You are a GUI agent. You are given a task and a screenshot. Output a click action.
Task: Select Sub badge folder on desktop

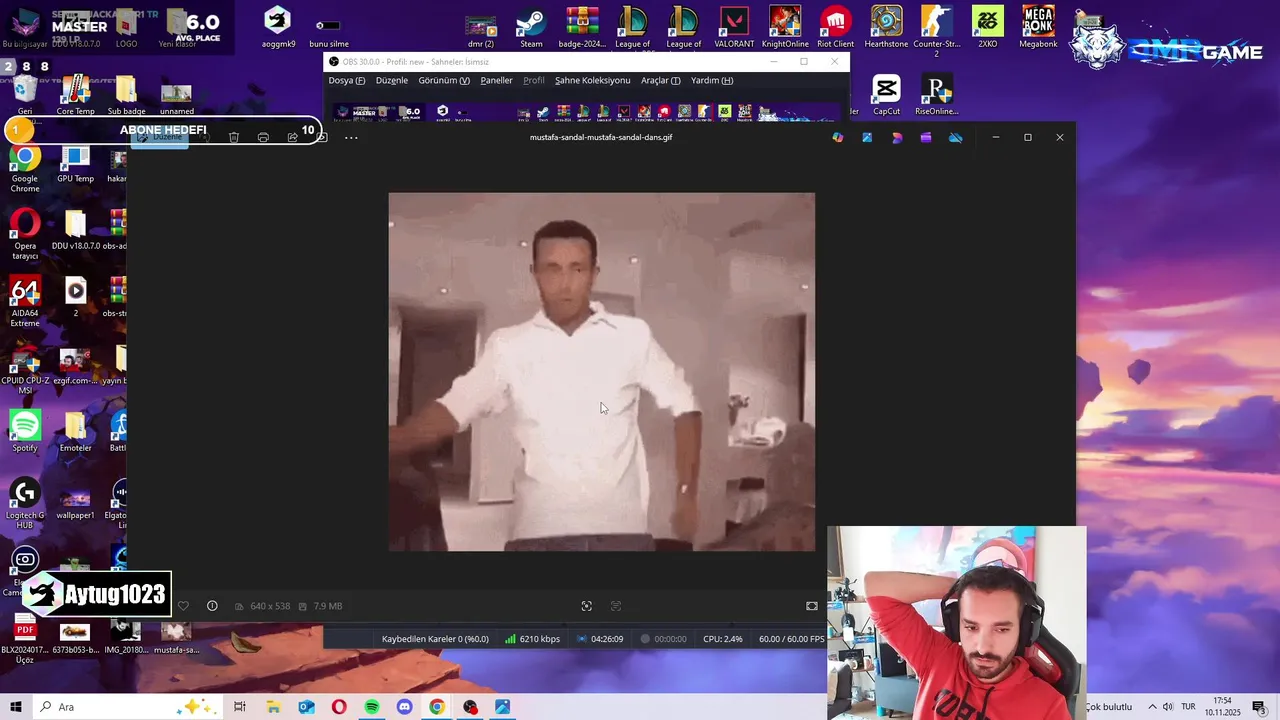click(126, 96)
